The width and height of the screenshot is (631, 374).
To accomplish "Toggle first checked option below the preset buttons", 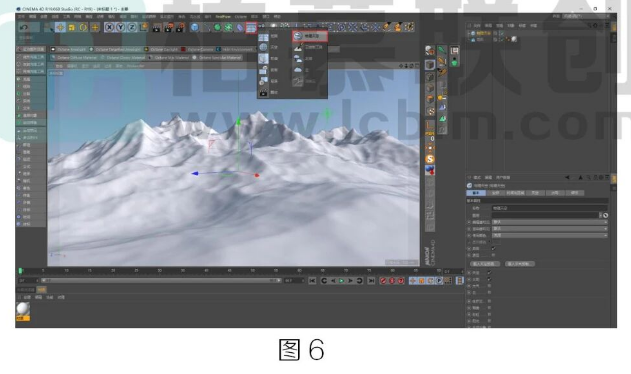I will [x=489, y=273].
